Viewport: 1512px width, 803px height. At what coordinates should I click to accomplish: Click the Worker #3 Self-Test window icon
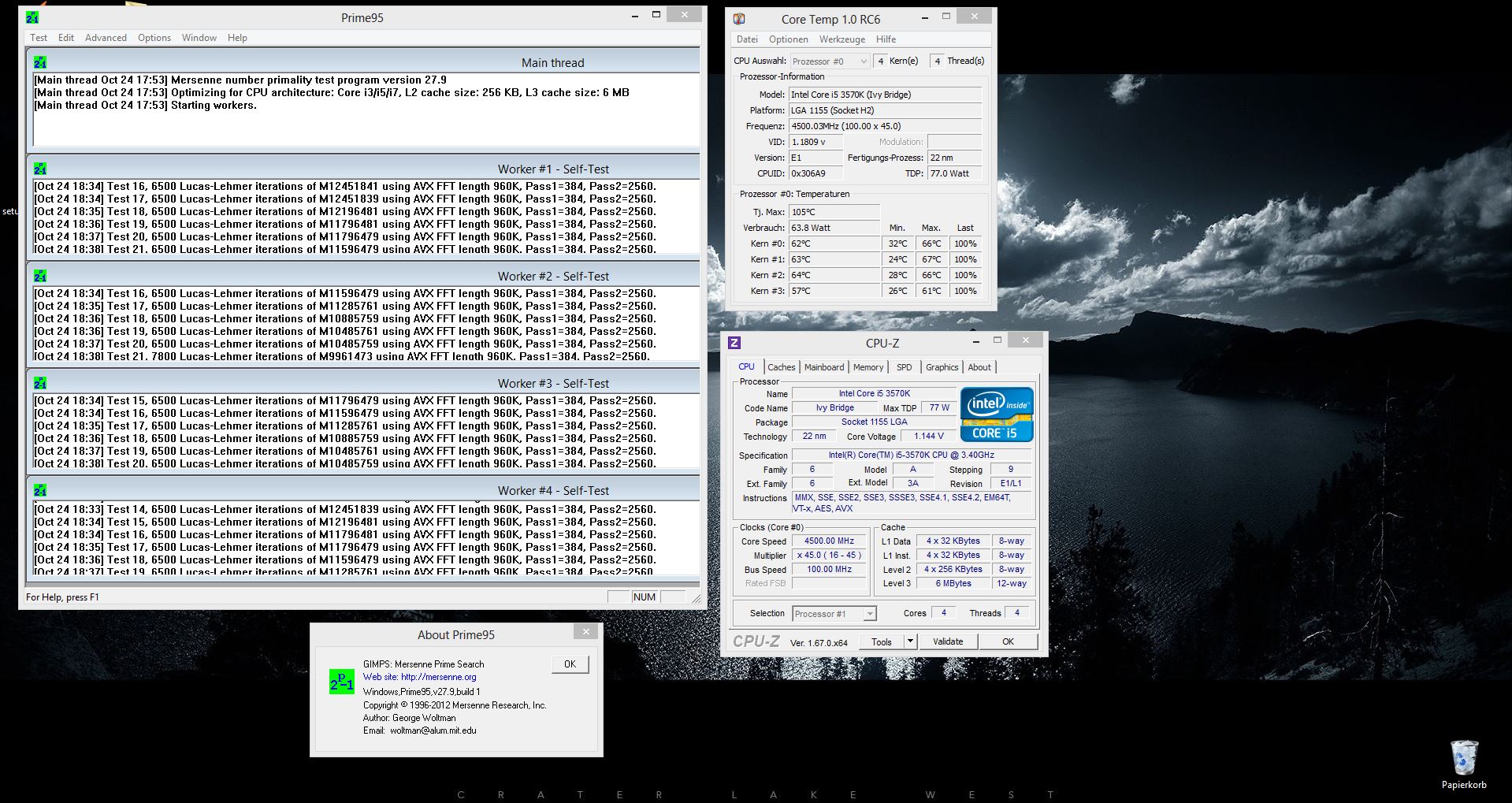click(40, 383)
